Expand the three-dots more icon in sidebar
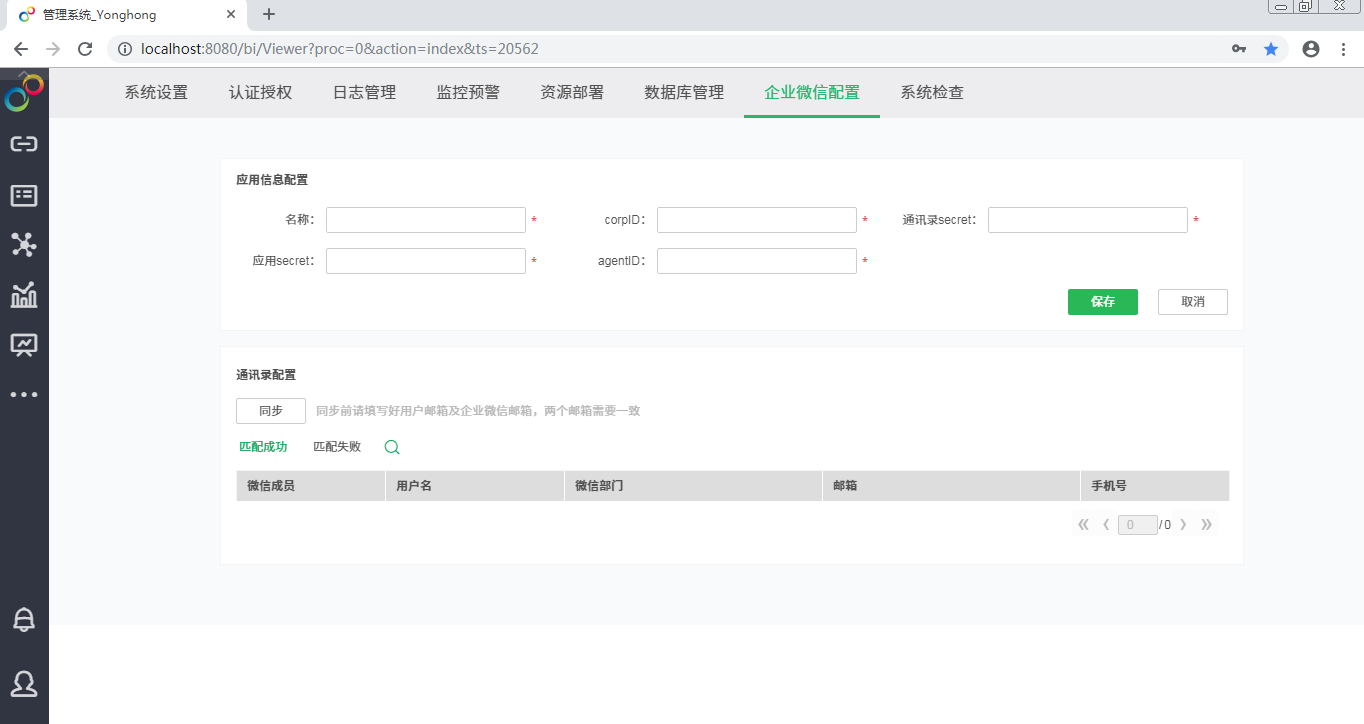 [x=24, y=395]
